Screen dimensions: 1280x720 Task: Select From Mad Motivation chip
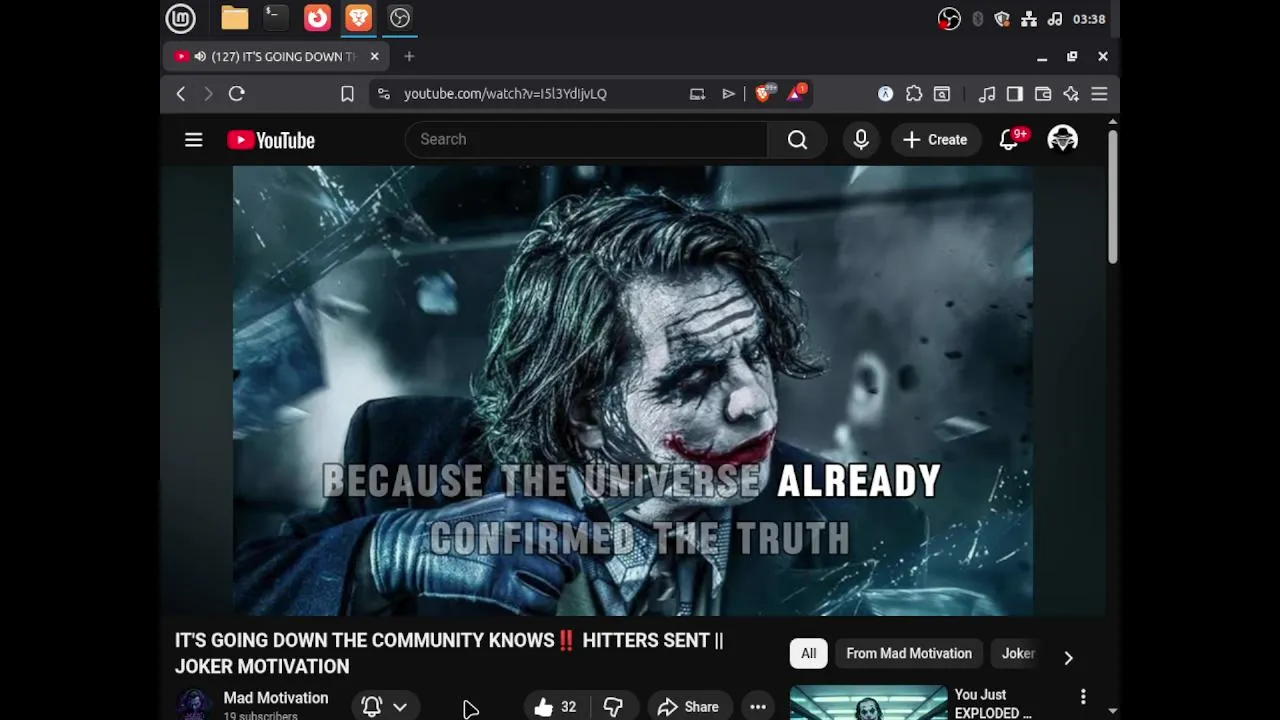coord(909,654)
